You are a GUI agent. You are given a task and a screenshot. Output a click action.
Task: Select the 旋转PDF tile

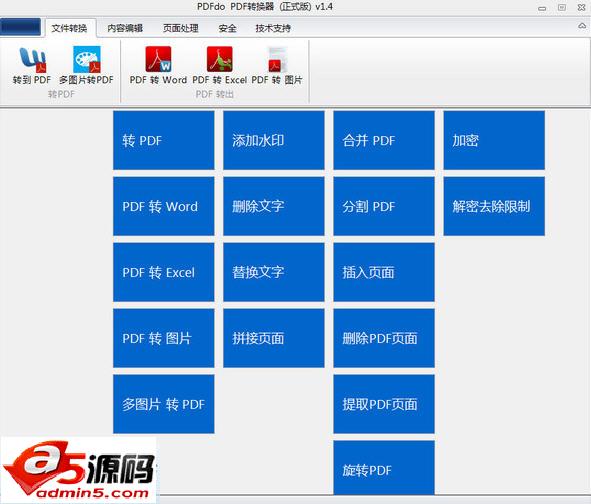click(x=384, y=468)
